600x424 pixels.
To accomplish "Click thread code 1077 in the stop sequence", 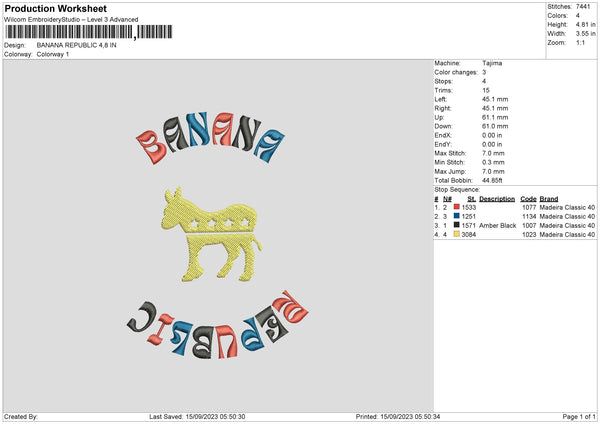I will point(529,207).
